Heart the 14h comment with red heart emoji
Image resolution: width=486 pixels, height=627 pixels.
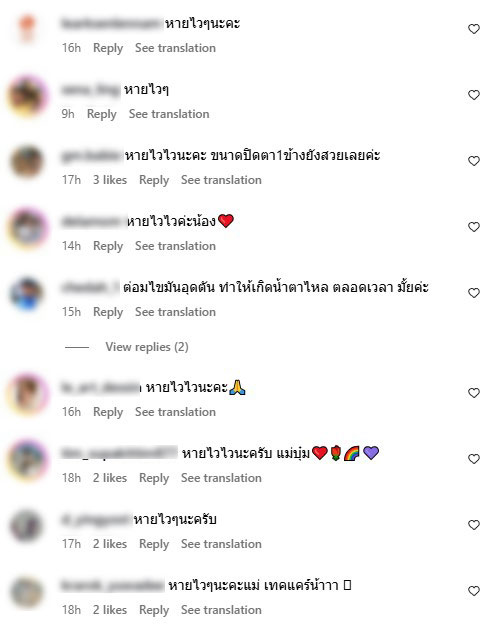click(x=474, y=227)
